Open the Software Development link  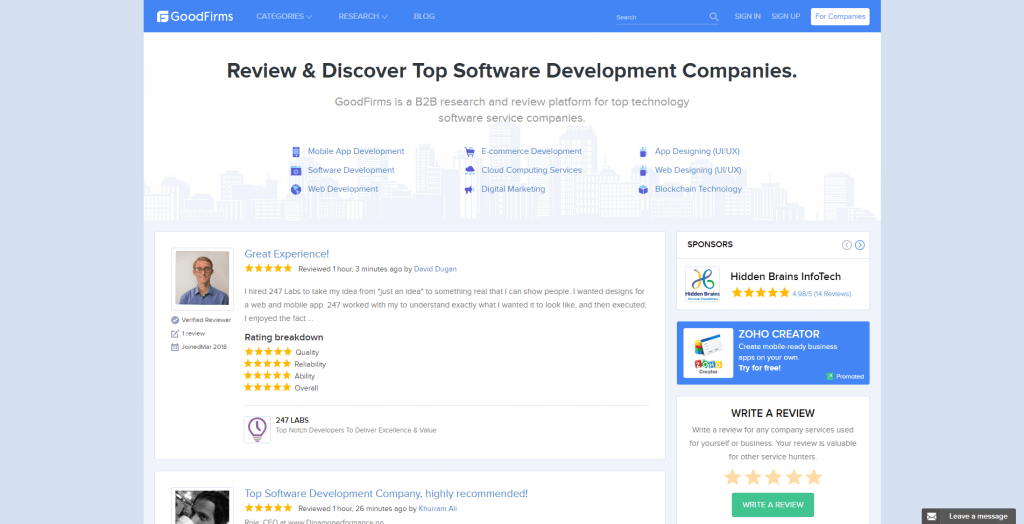point(351,170)
